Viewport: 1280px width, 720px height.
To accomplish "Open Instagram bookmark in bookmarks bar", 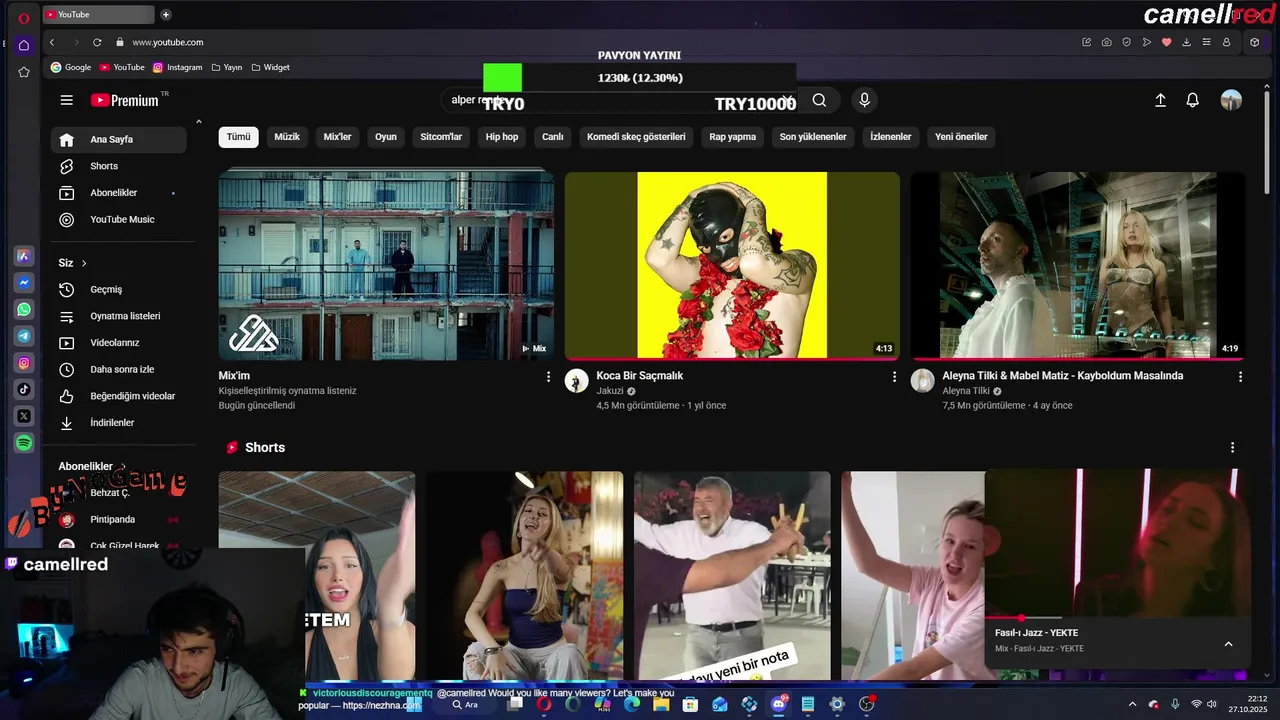I will pos(178,67).
